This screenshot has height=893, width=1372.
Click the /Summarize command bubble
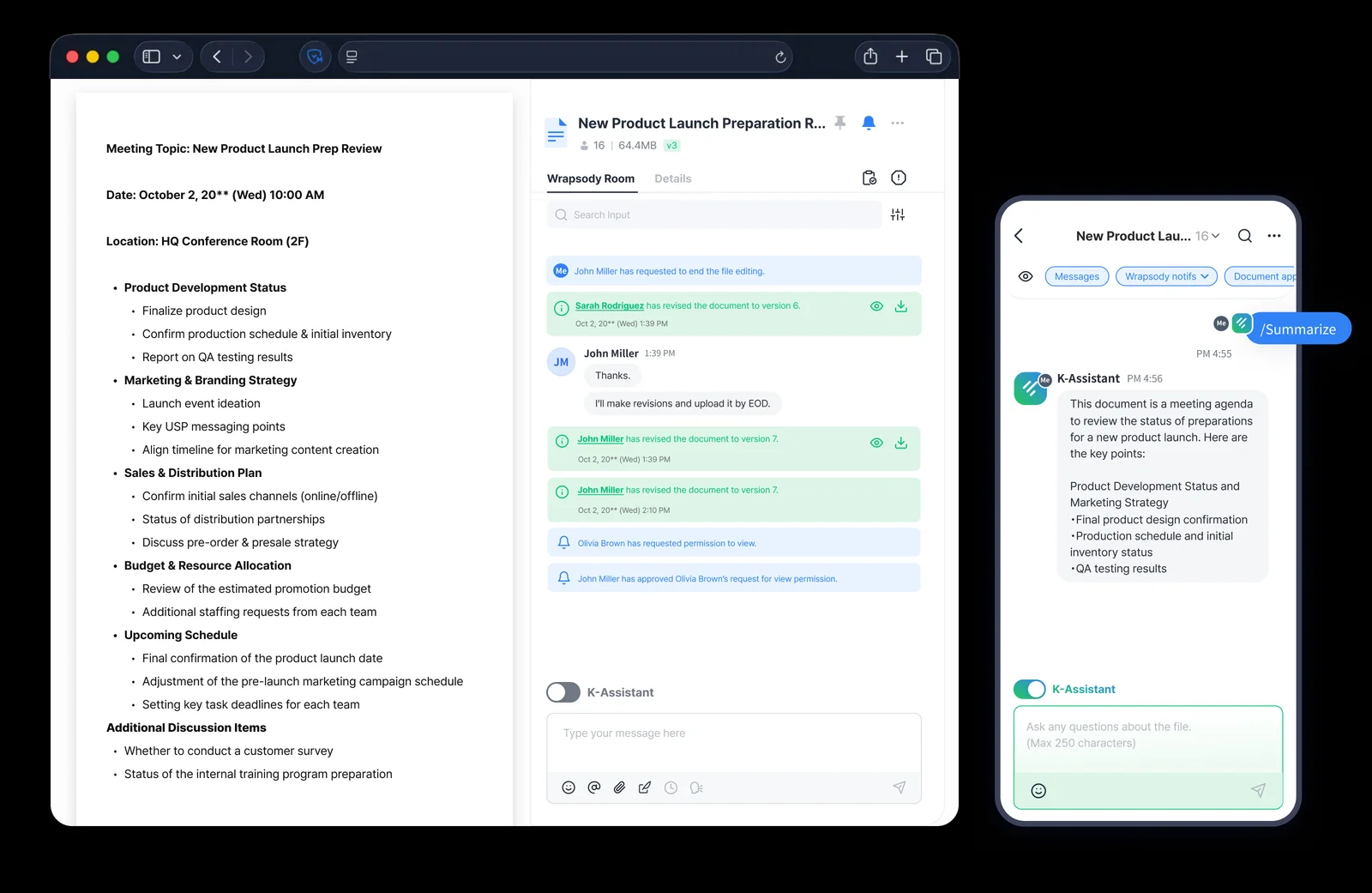1298,329
